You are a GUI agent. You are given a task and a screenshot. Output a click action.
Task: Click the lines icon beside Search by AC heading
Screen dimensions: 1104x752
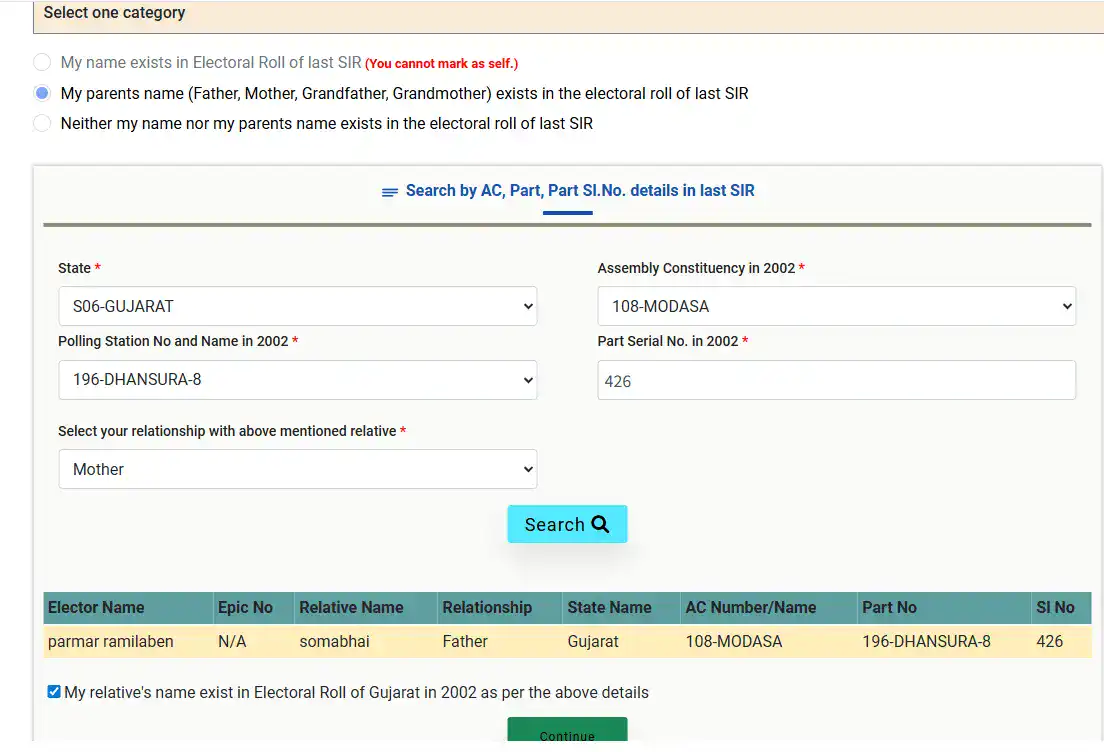coord(390,192)
